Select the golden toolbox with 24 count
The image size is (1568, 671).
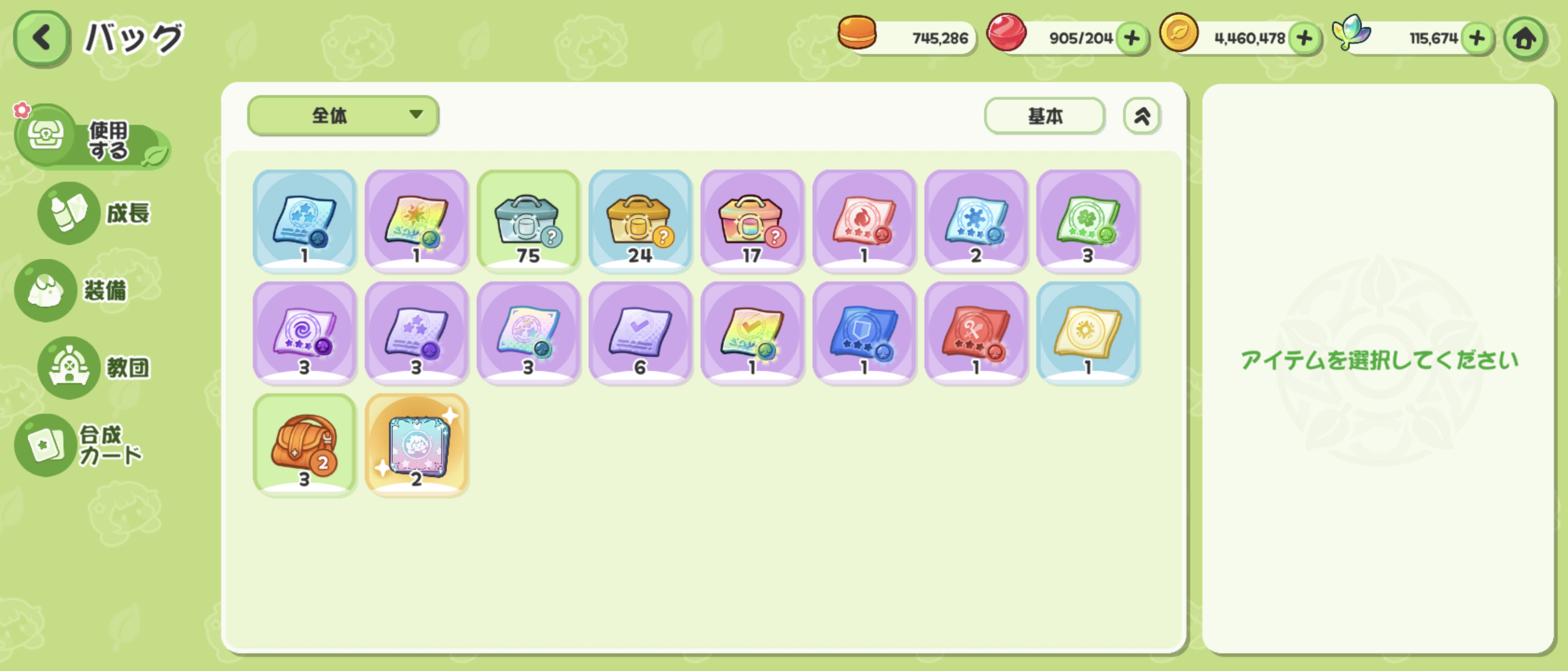[x=640, y=221]
